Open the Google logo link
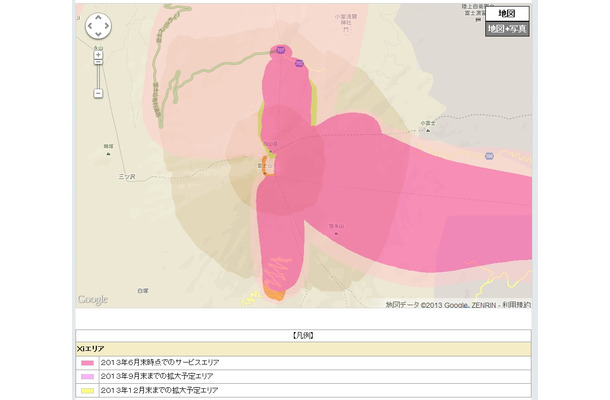 pos(93,300)
